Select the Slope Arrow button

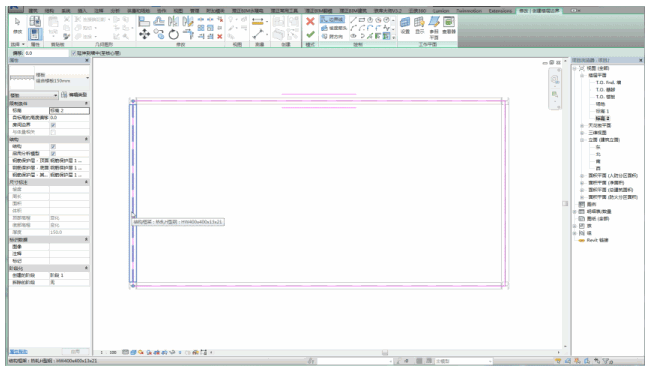point(334,28)
